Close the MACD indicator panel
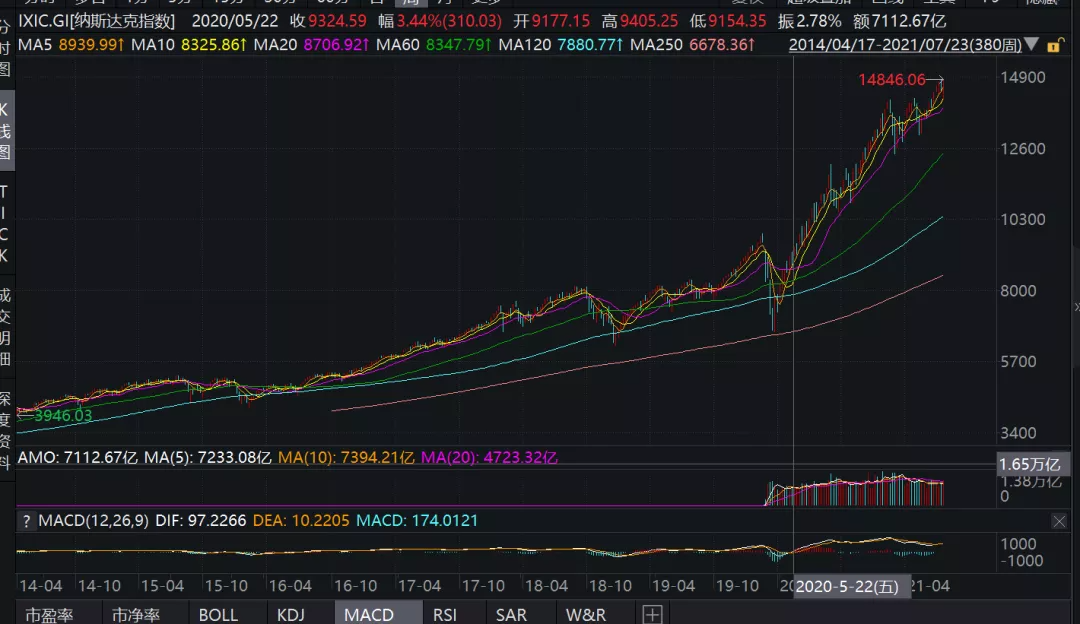The image size is (1080, 624). click(1059, 521)
